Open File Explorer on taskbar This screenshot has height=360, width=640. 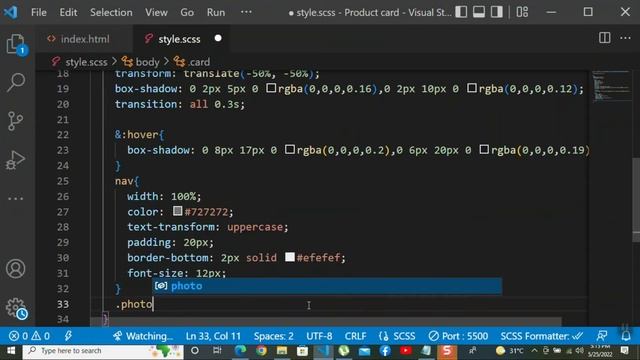282,351
